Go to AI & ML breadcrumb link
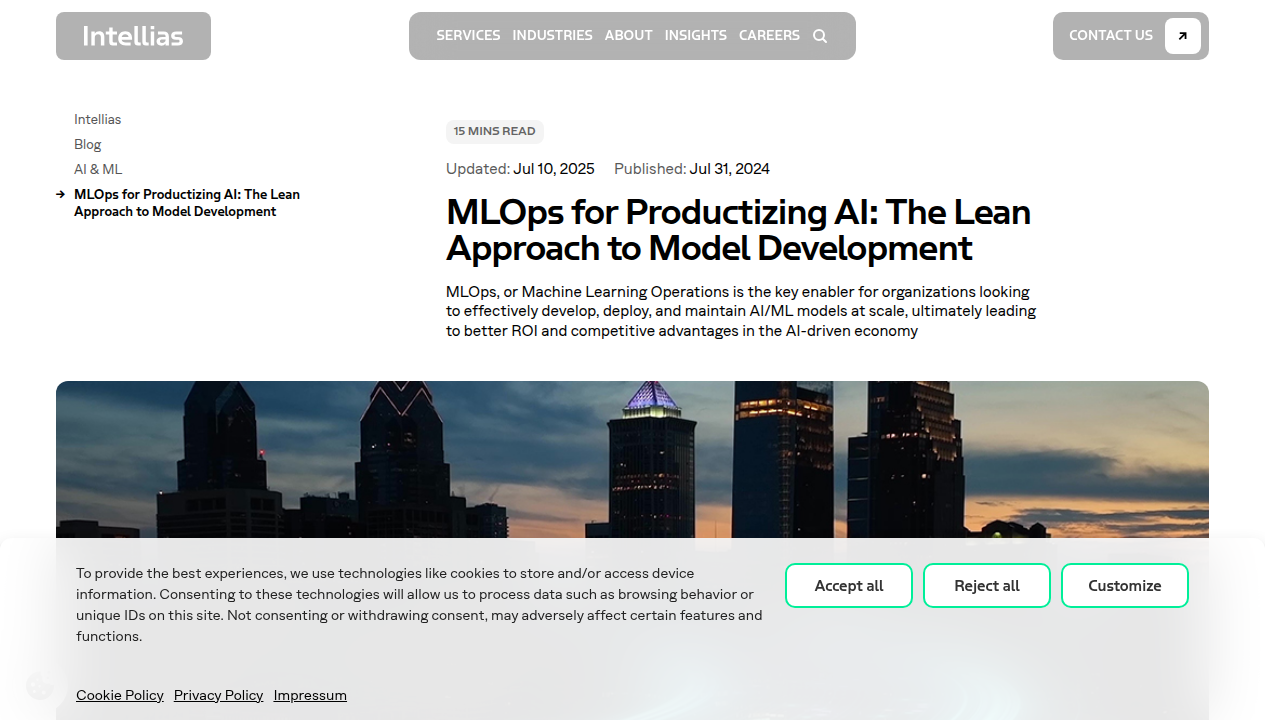 point(98,169)
